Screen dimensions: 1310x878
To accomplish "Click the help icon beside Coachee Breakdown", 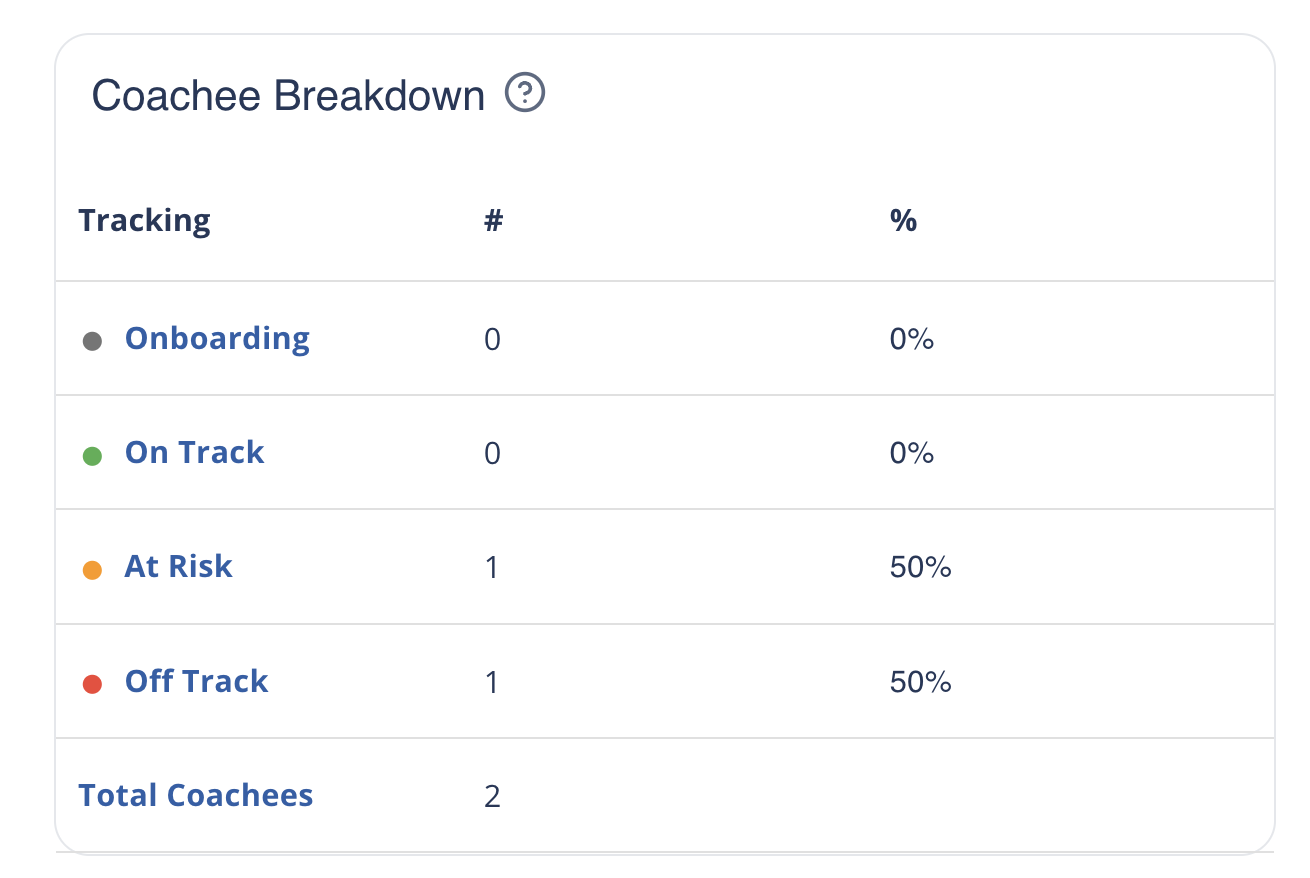I will [x=525, y=94].
